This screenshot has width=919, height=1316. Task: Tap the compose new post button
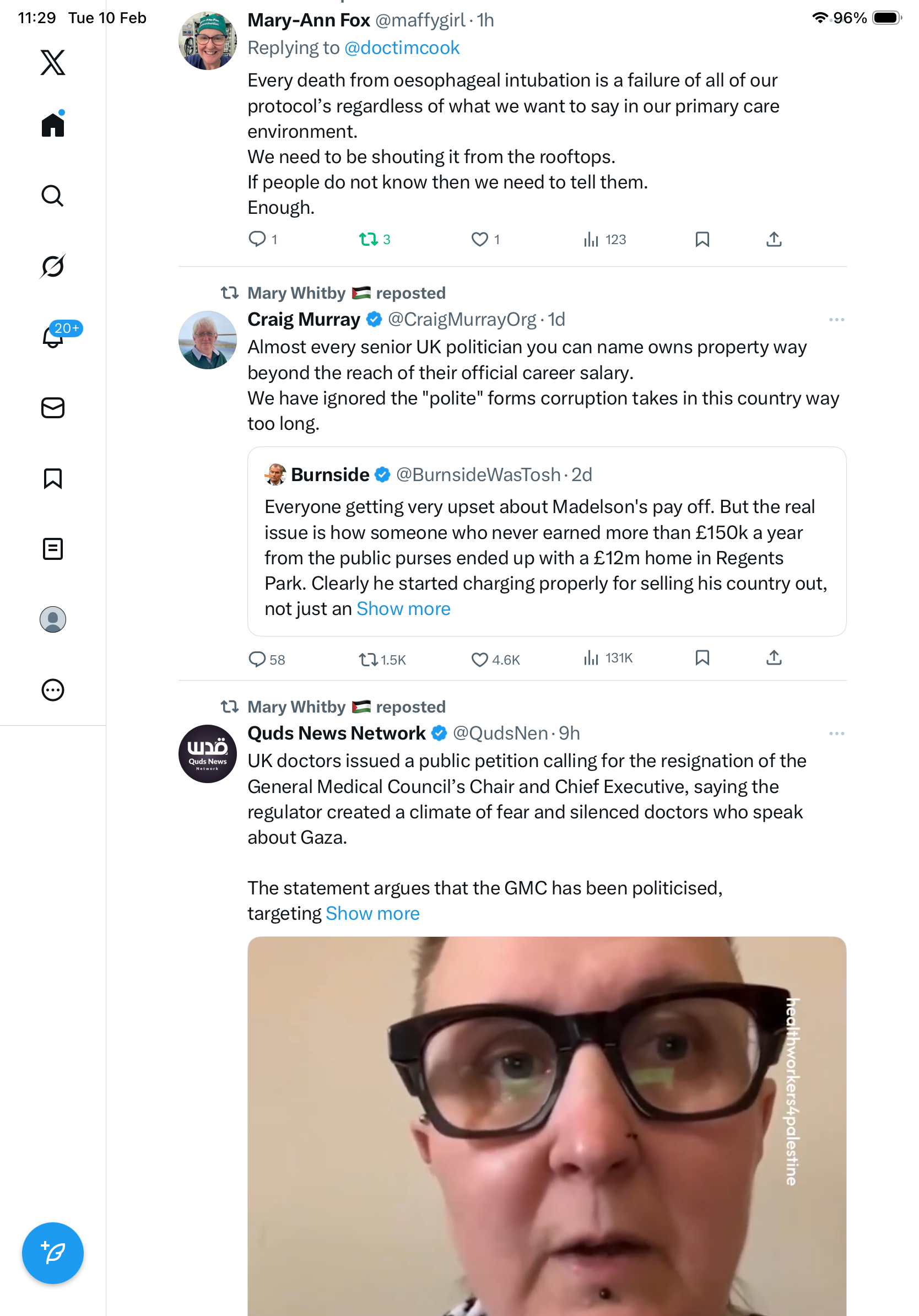pos(53,1253)
